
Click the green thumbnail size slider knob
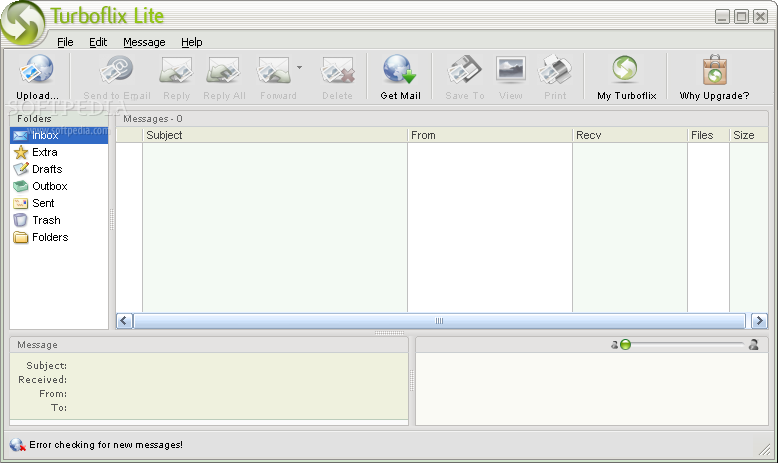click(625, 344)
